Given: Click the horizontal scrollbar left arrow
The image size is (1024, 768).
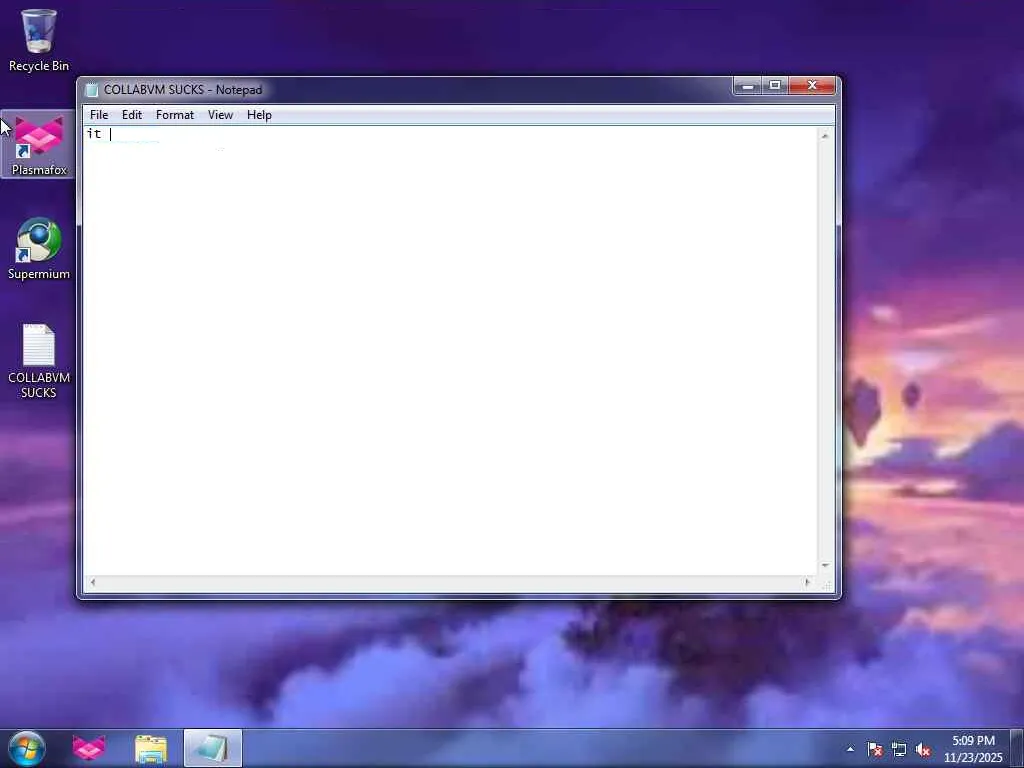Looking at the screenshot, I should pyautogui.click(x=93, y=582).
